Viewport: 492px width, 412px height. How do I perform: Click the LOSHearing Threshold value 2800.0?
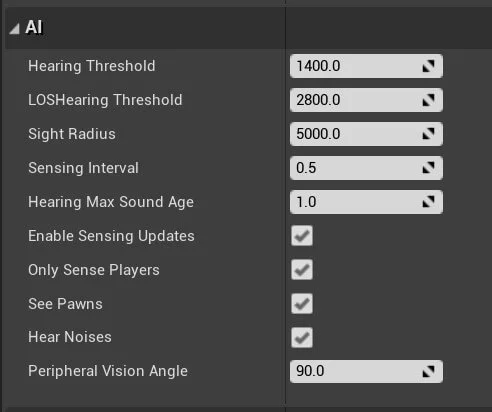click(x=366, y=100)
